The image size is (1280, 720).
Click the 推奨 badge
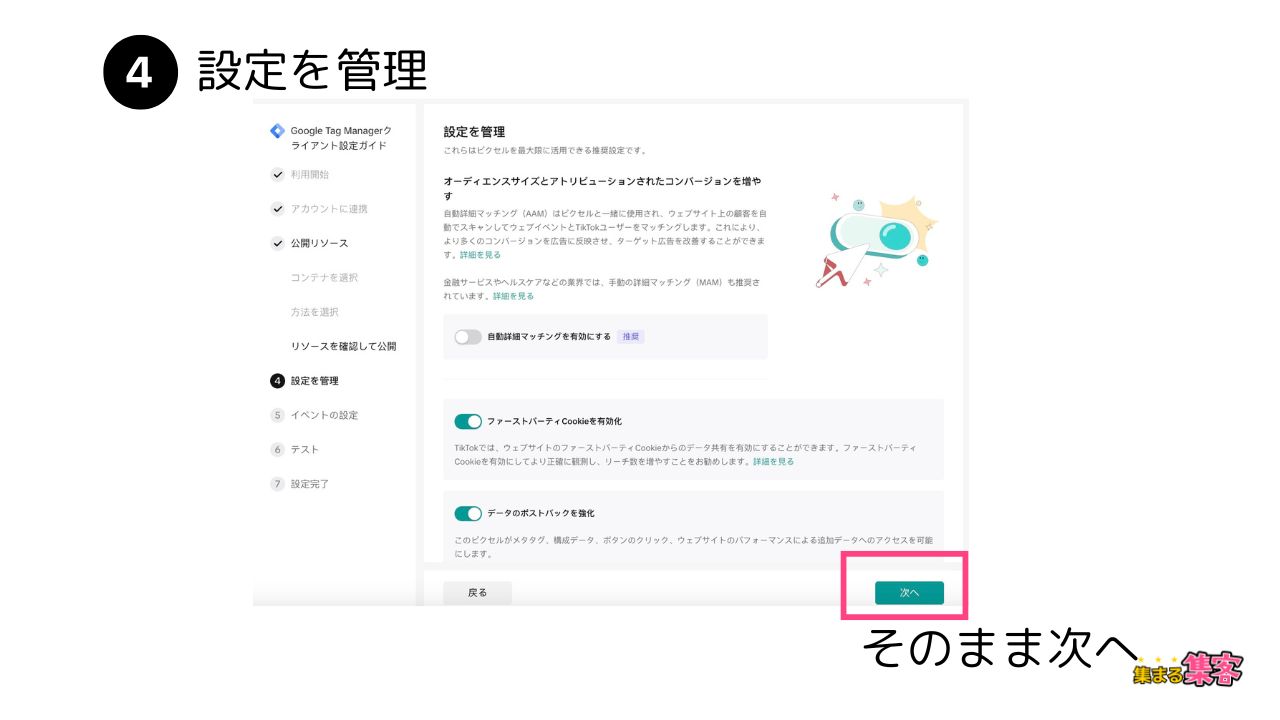[631, 337]
